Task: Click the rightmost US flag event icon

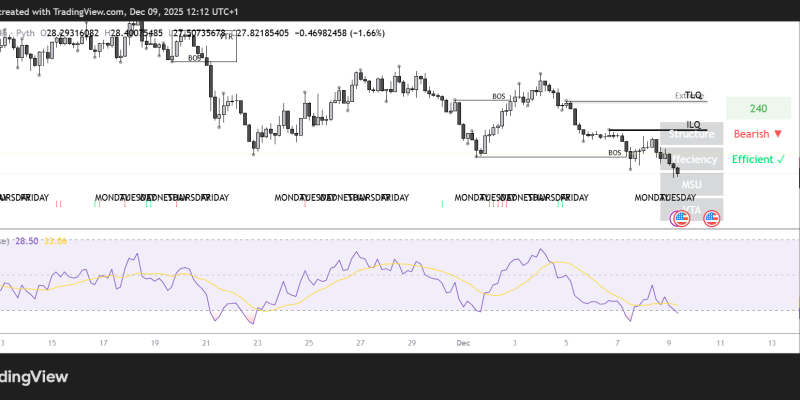Action: point(712,217)
